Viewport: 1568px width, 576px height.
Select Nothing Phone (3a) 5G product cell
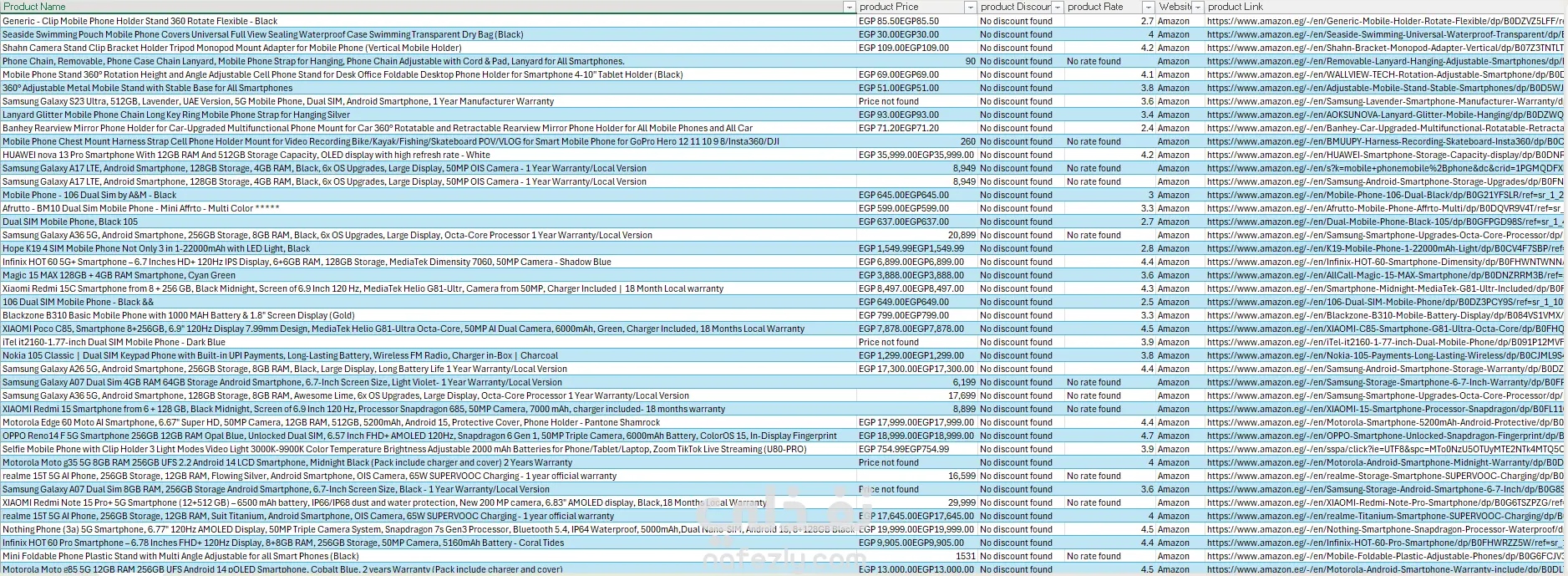coord(429,529)
